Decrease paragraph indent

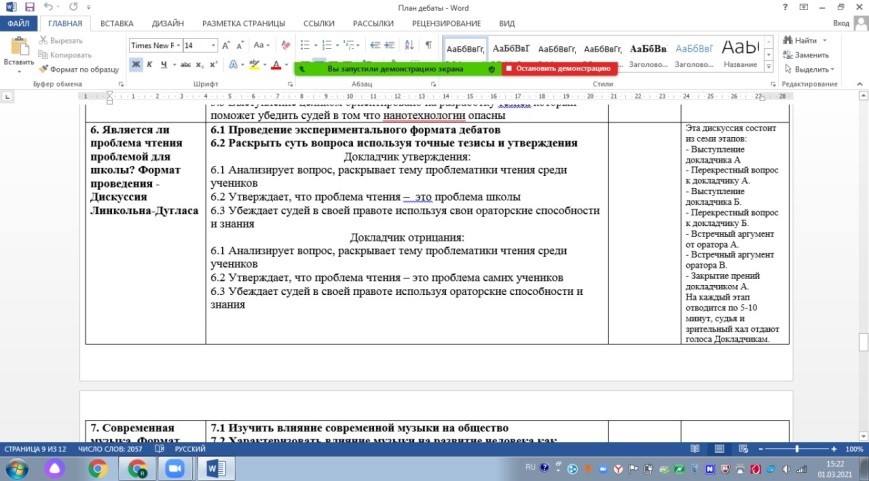click(x=375, y=45)
